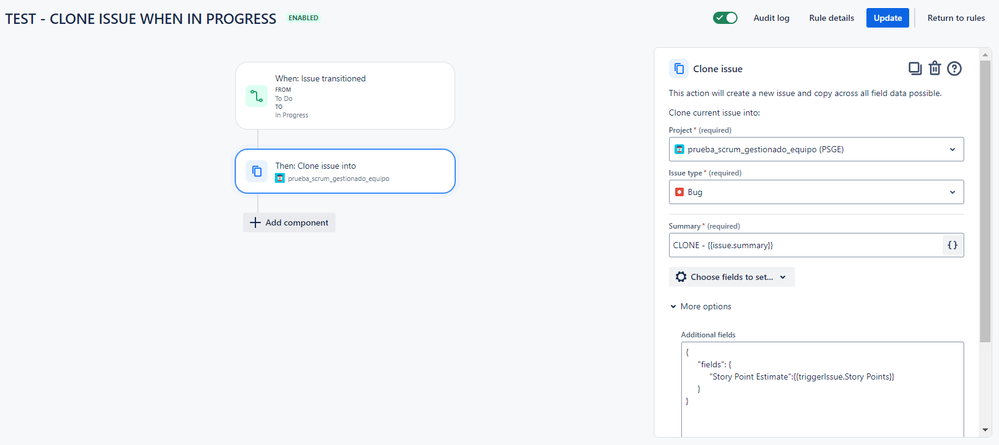The image size is (999, 445).
Task: Click the Clone issue panel header icon
Action: pos(679,68)
